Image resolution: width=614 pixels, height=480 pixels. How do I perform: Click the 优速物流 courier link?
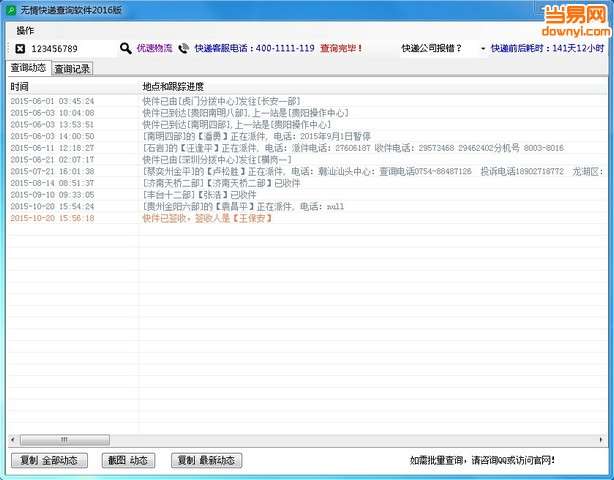(154, 48)
